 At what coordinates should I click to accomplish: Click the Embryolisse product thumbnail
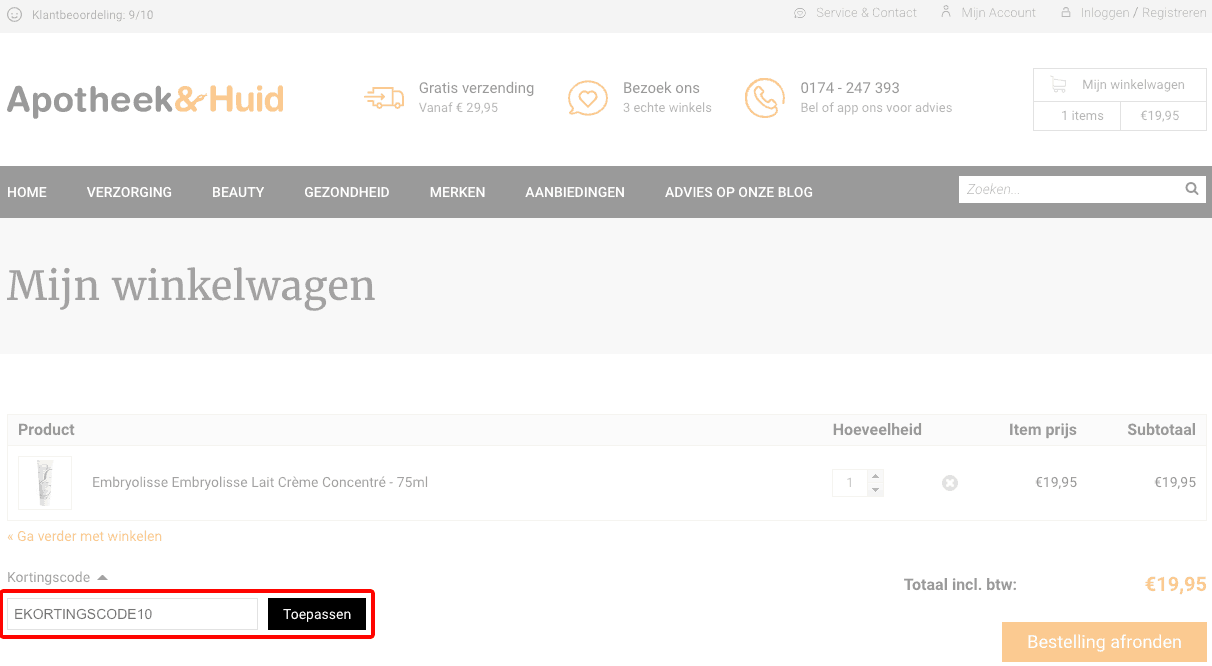[45, 483]
